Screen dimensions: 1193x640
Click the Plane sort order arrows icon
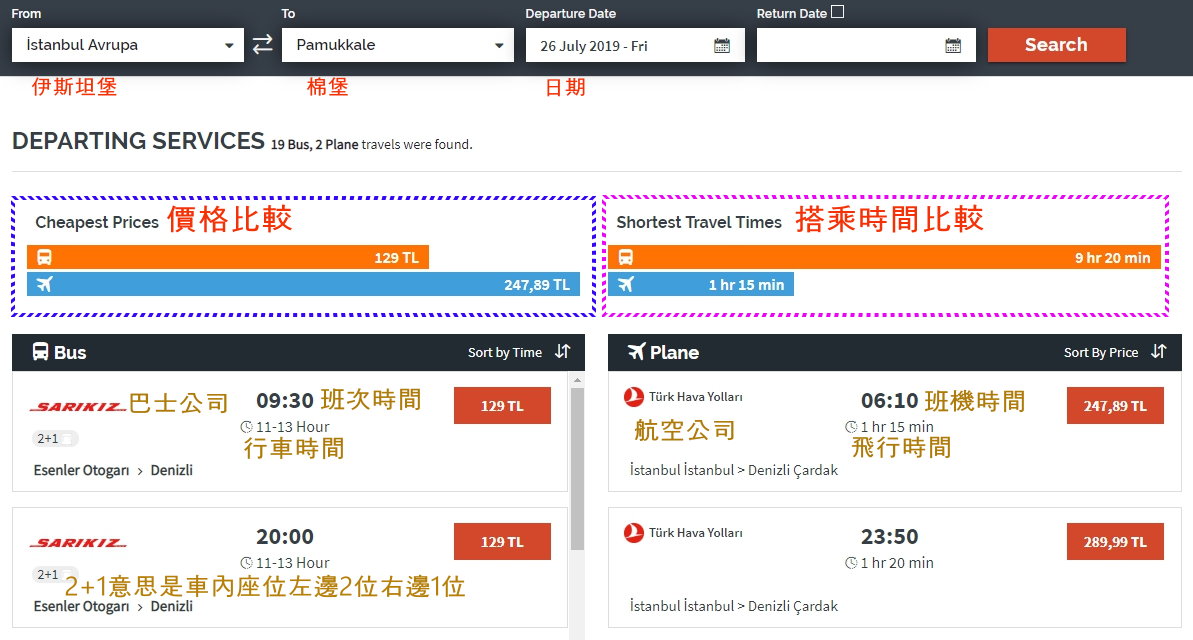click(1158, 352)
